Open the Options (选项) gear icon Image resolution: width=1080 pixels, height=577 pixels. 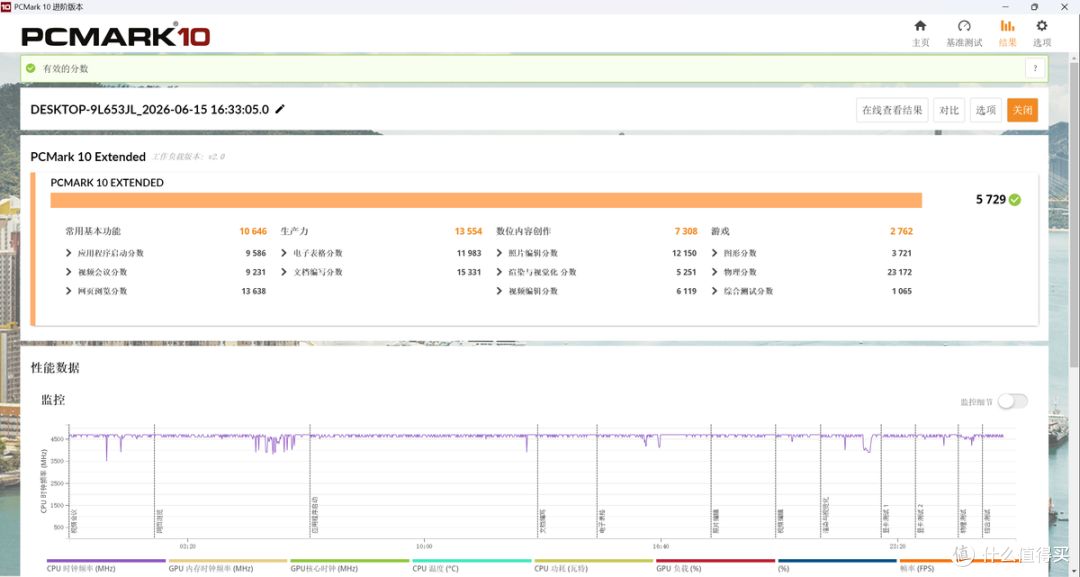(1041, 26)
